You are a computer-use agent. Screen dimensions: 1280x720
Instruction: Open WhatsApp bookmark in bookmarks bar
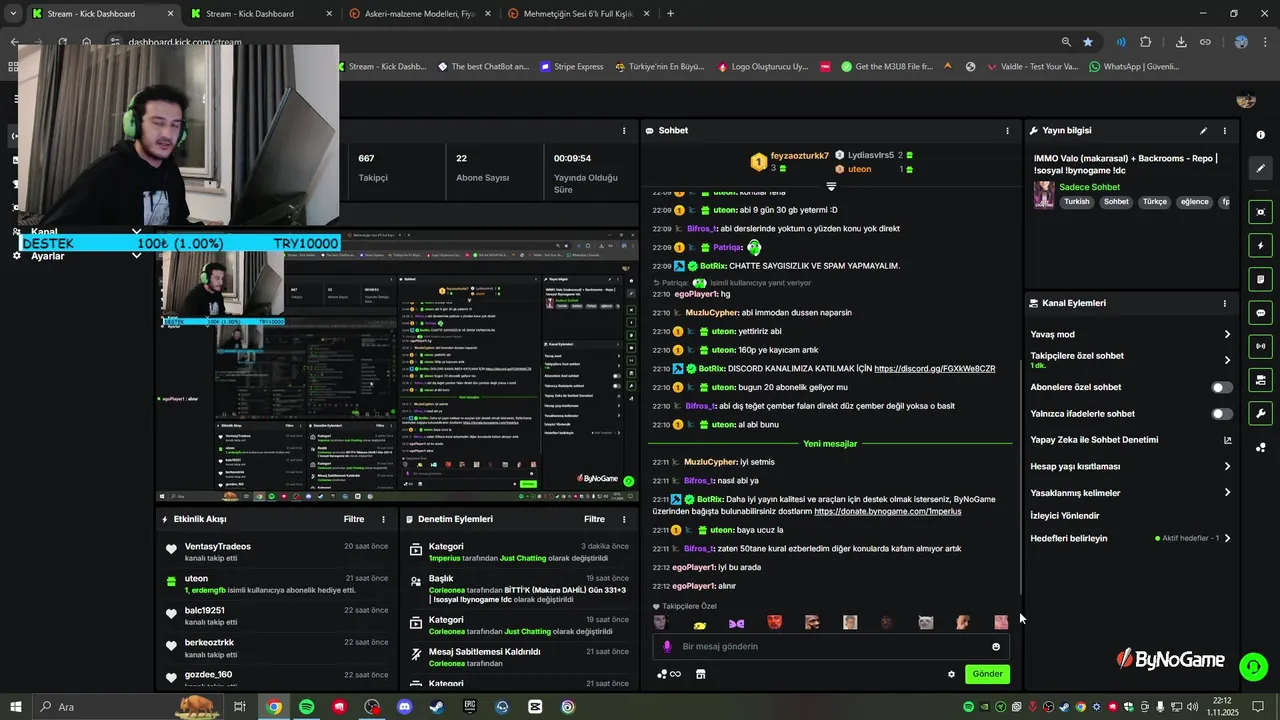pyautogui.click(x=1135, y=67)
